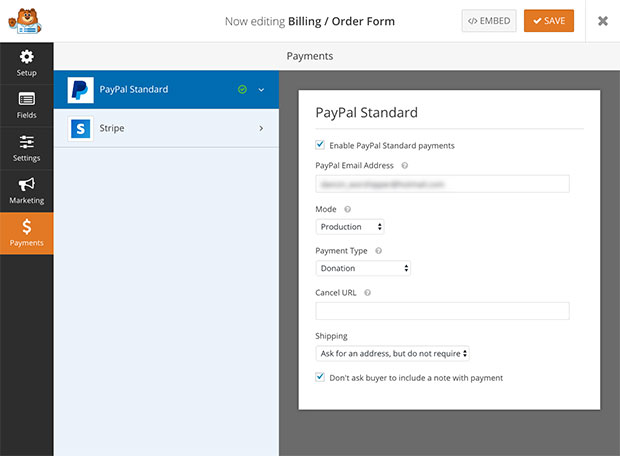This screenshot has width=620, height=456.
Task: Click the PayPal Standard panel heading
Action: pos(367,113)
